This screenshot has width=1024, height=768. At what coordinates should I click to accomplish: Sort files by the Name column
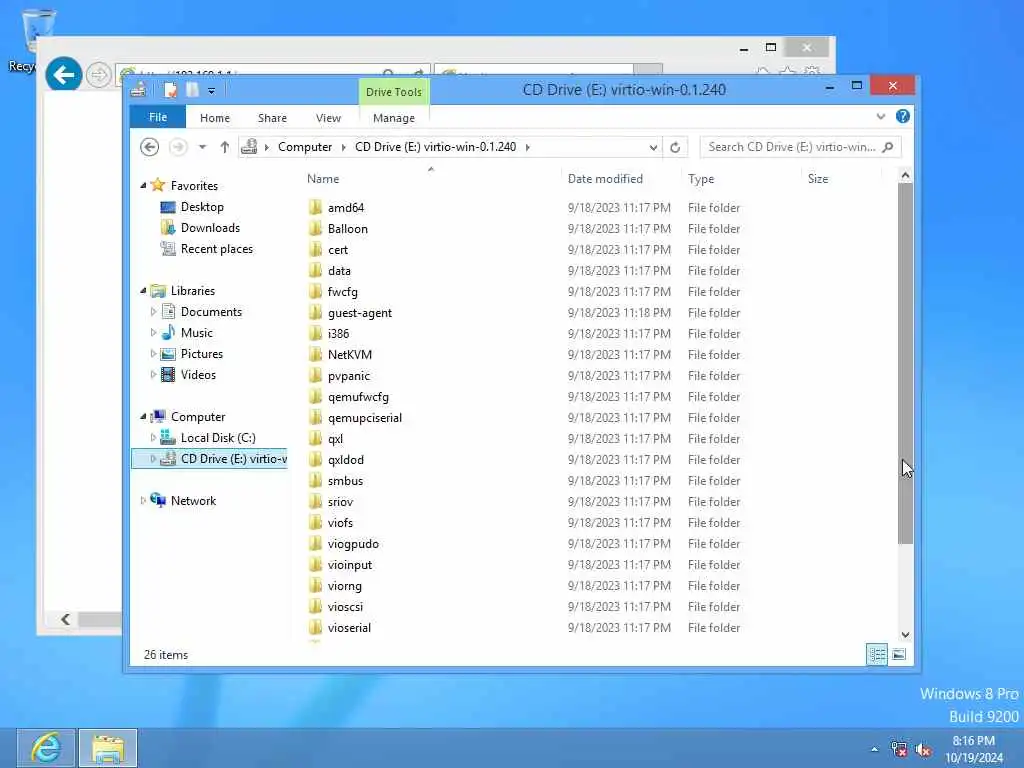[323, 179]
